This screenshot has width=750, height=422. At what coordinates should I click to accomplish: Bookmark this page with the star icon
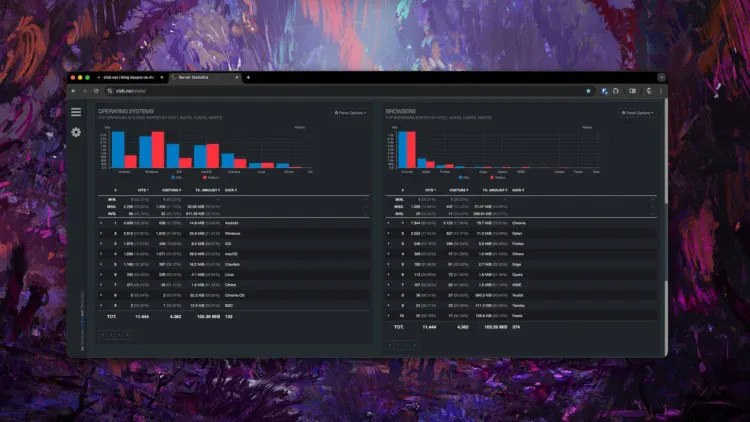588,90
